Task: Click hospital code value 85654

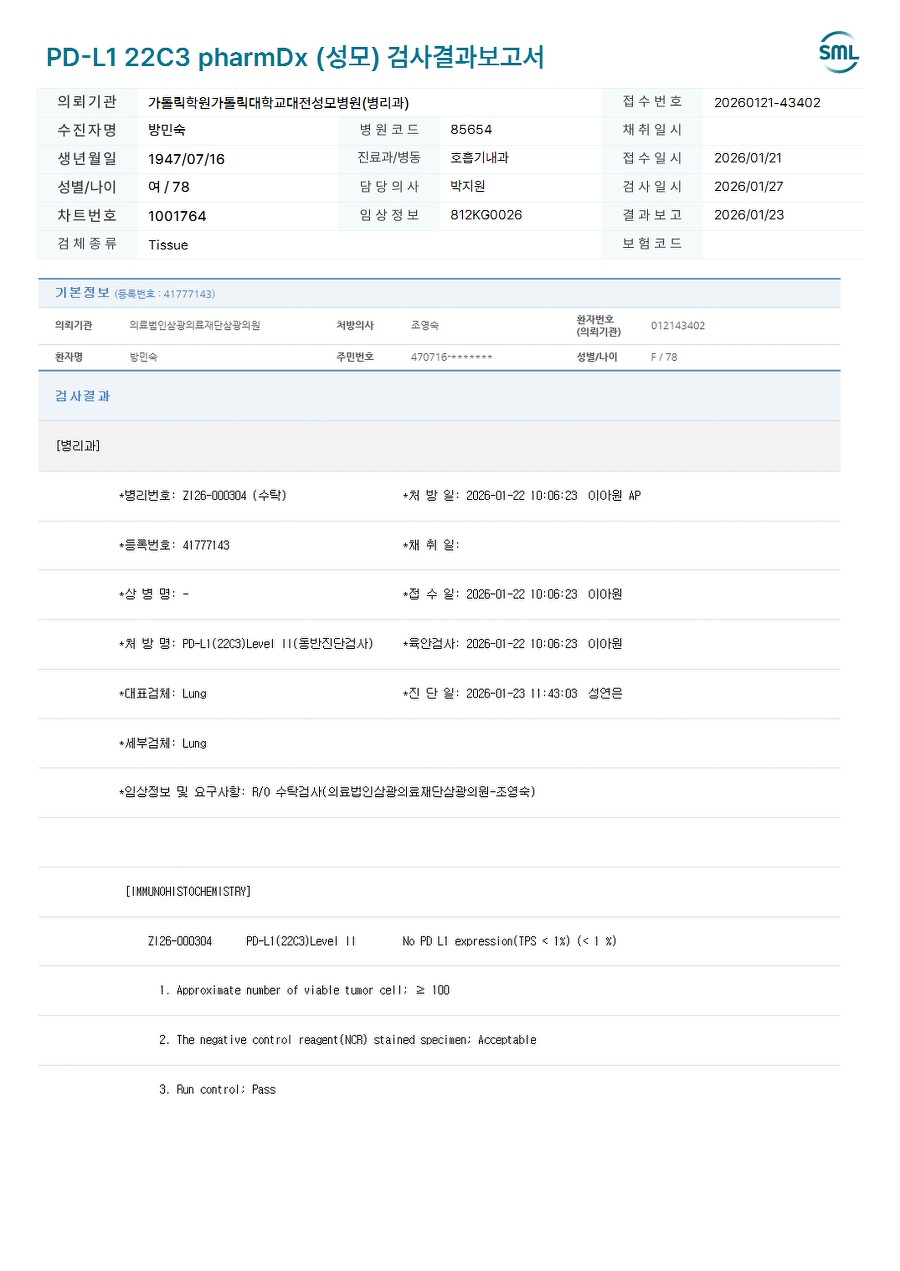Action: coord(471,130)
